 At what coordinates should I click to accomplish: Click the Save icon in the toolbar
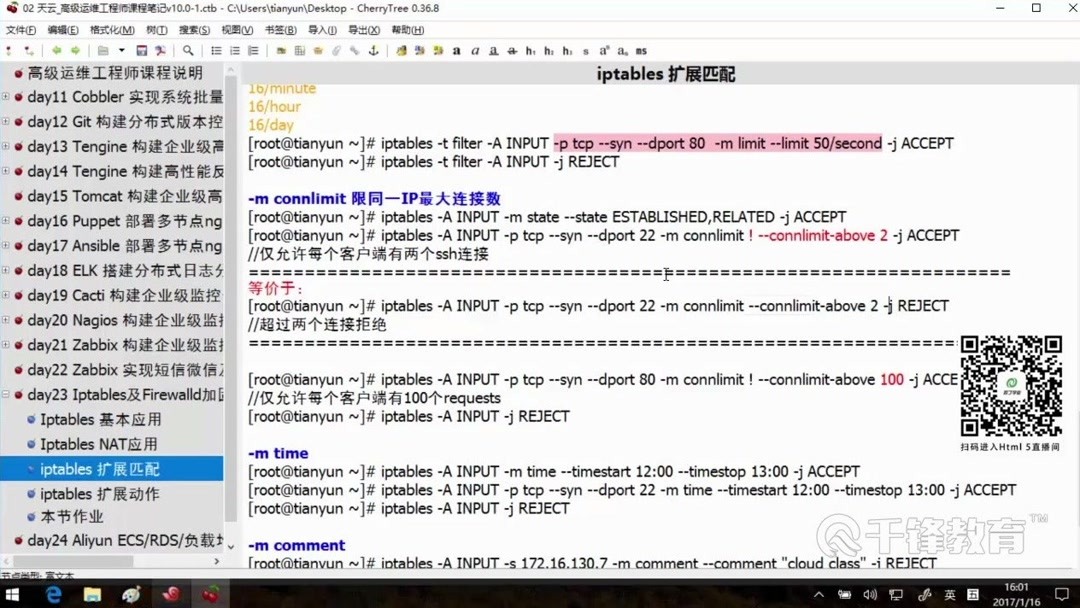pyautogui.click(x=140, y=49)
